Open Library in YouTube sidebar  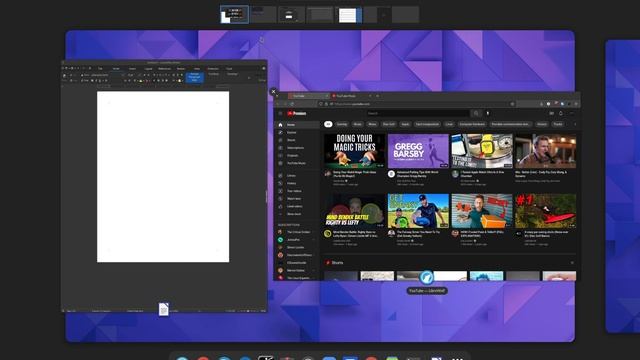[297, 176]
